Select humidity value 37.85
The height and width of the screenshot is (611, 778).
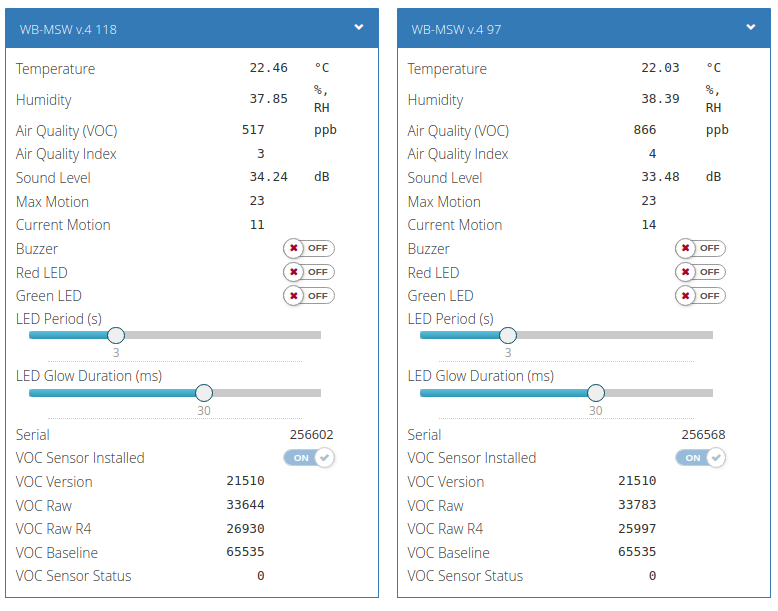tap(268, 99)
